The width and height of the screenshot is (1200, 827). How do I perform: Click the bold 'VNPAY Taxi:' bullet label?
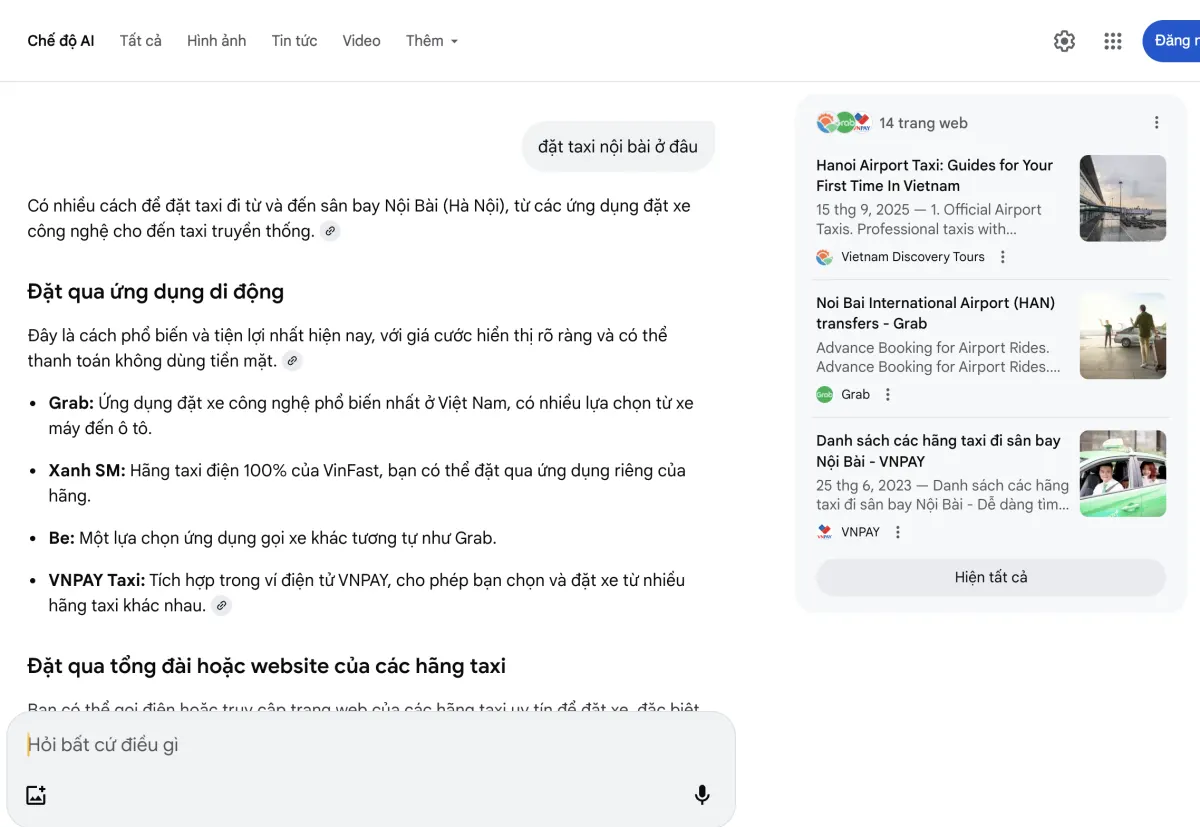(97, 580)
